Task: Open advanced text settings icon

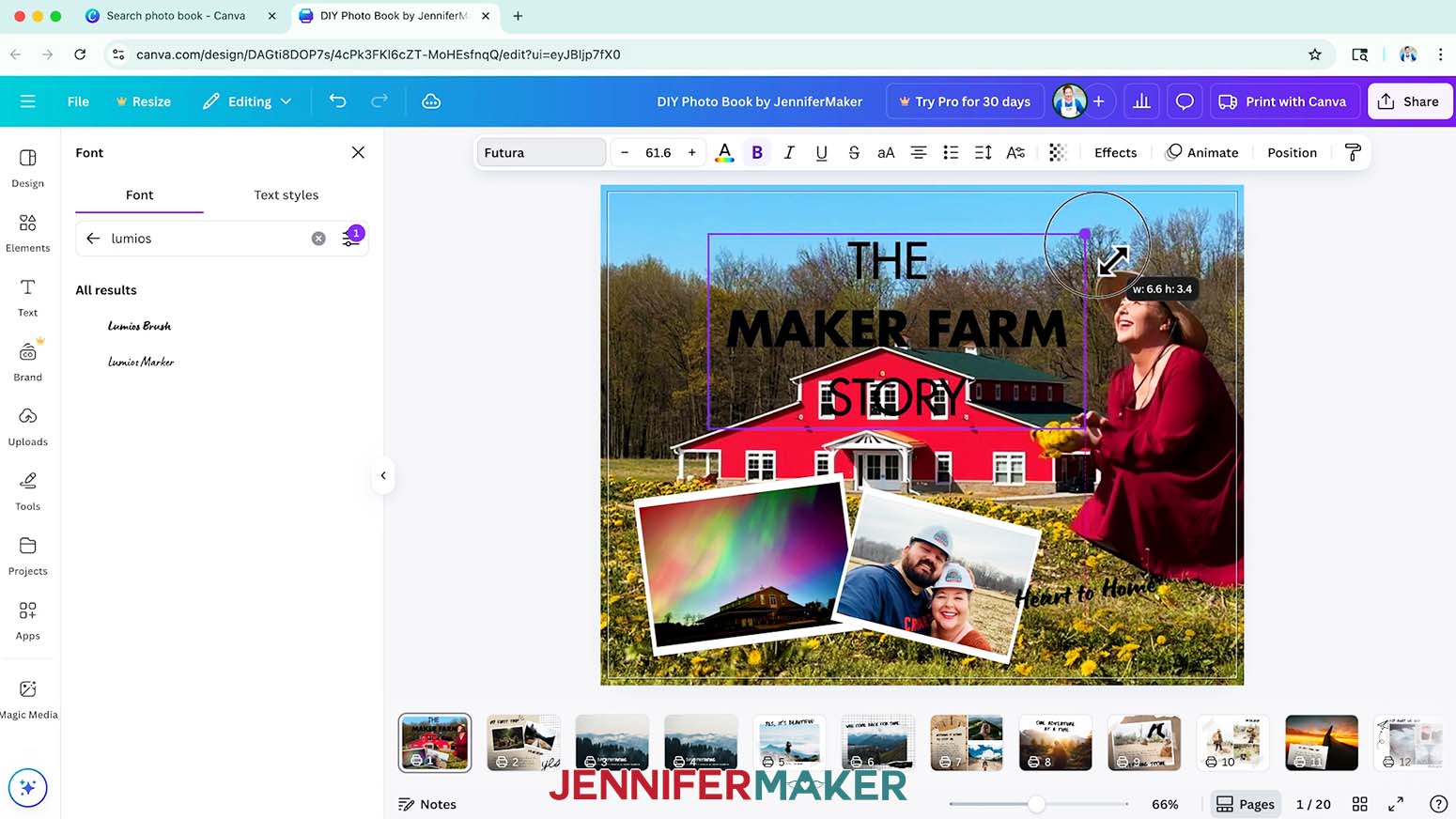Action: 1015,152
